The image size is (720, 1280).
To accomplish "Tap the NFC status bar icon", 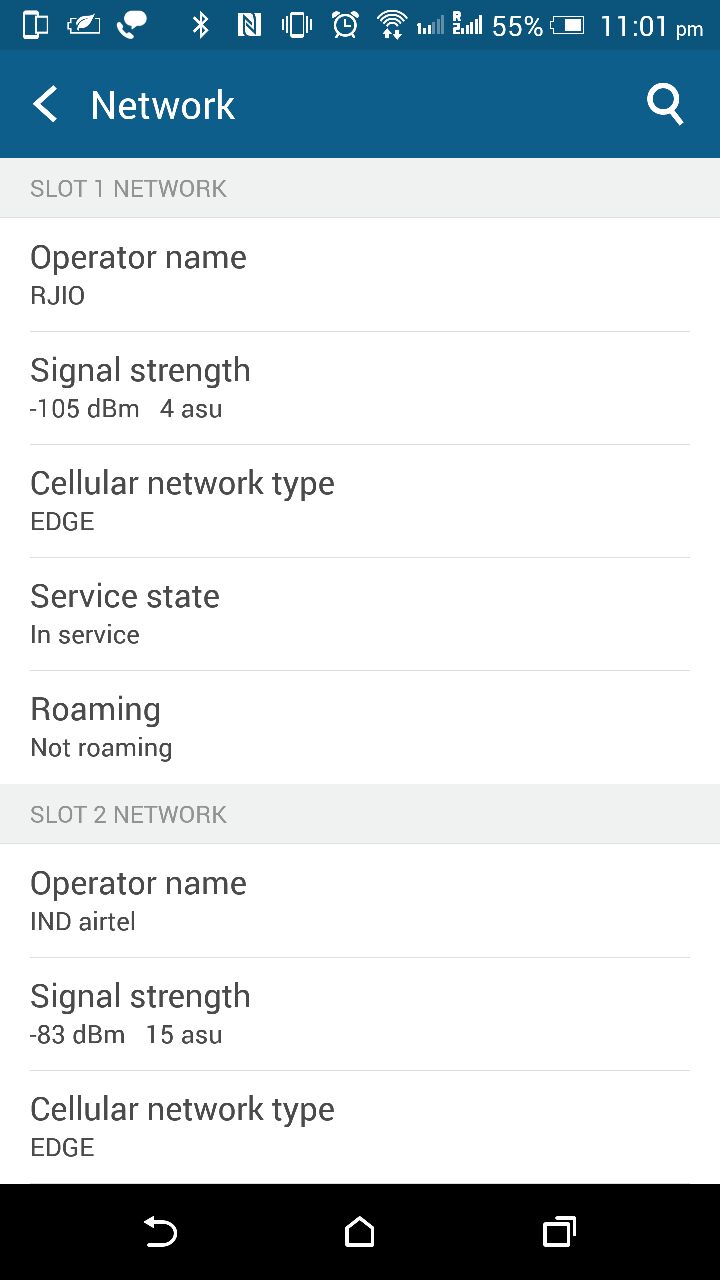I will [x=249, y=25].
